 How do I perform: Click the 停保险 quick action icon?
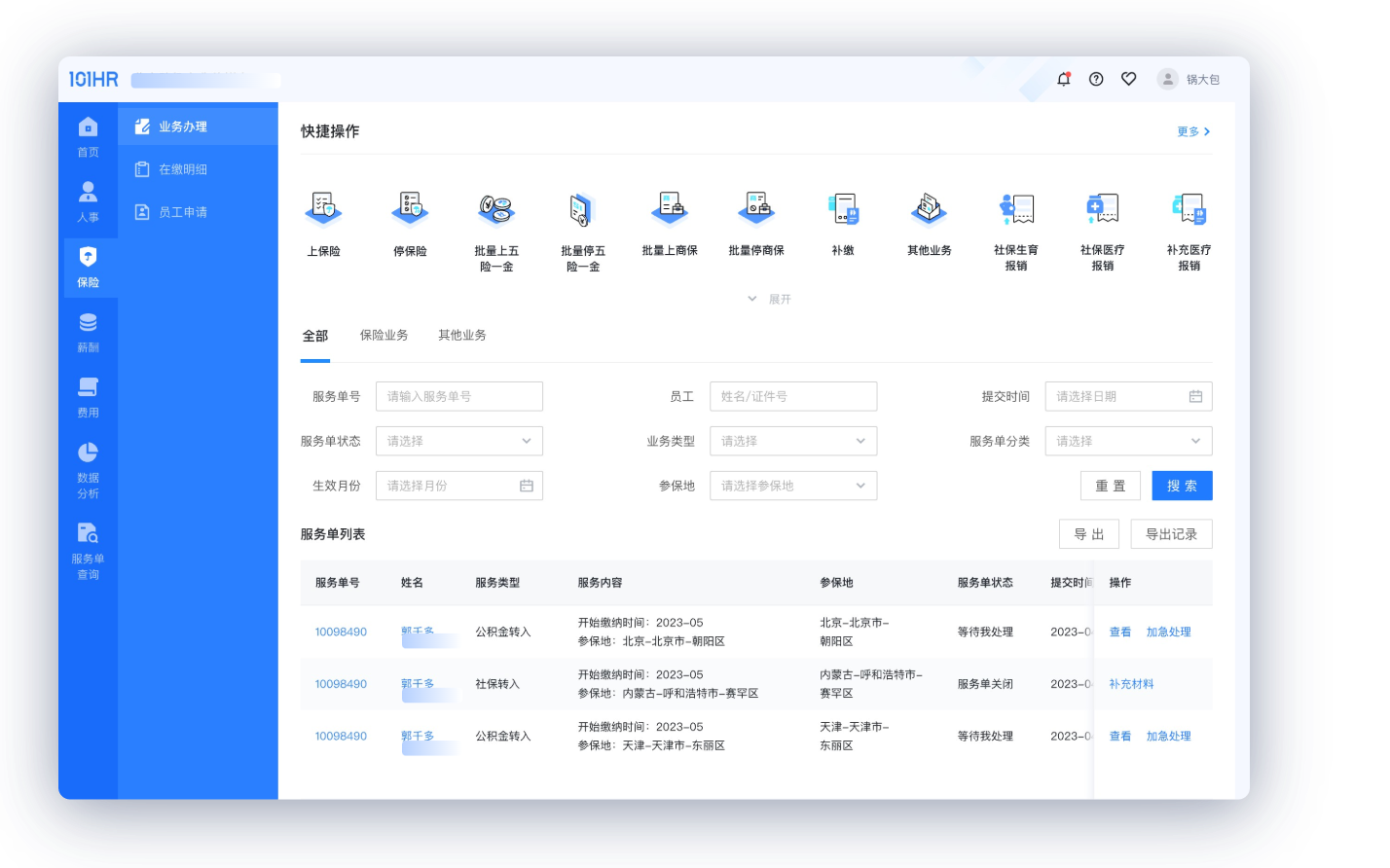(410, 209)
